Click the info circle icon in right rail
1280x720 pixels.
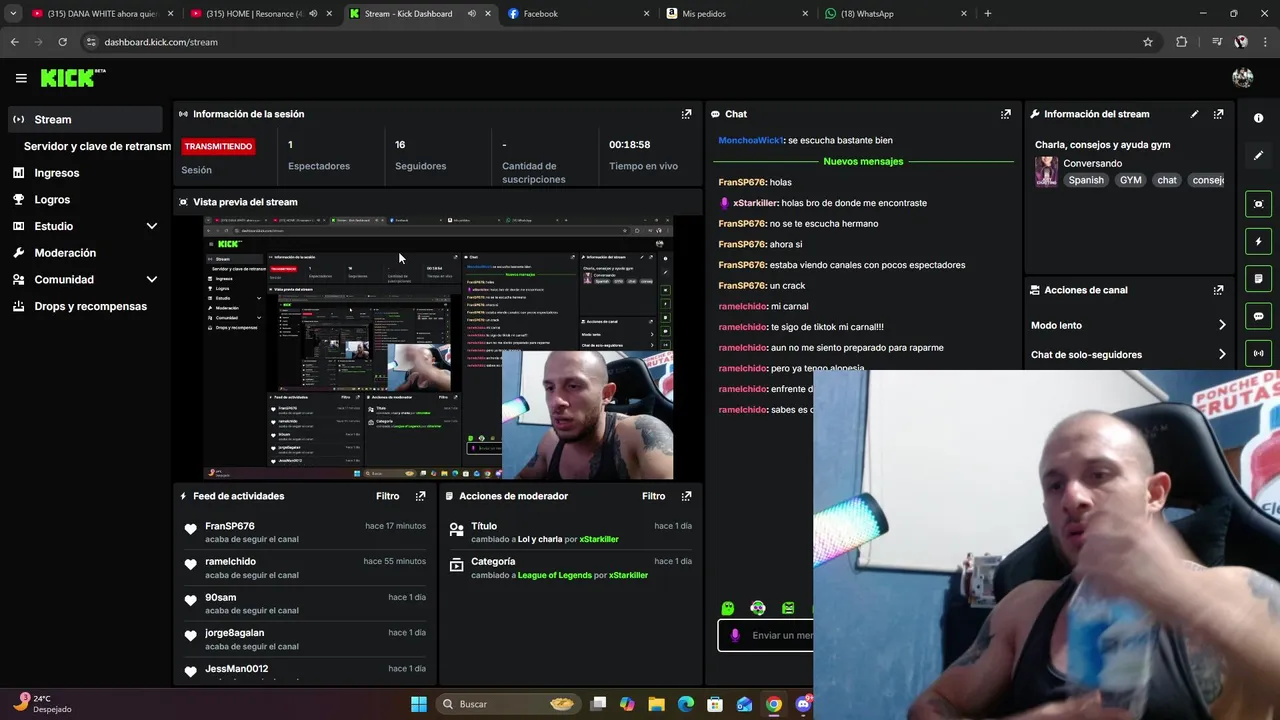pyautogui.click(x=1258, y=118)
